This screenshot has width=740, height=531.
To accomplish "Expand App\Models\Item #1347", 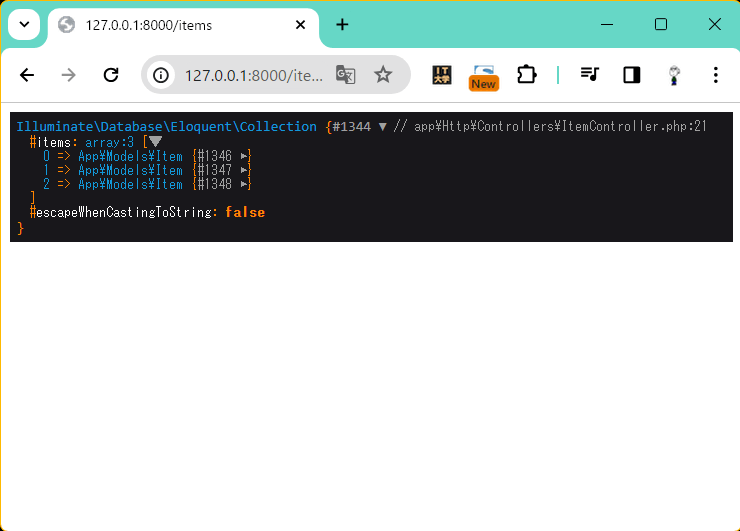I will [244, 170].
